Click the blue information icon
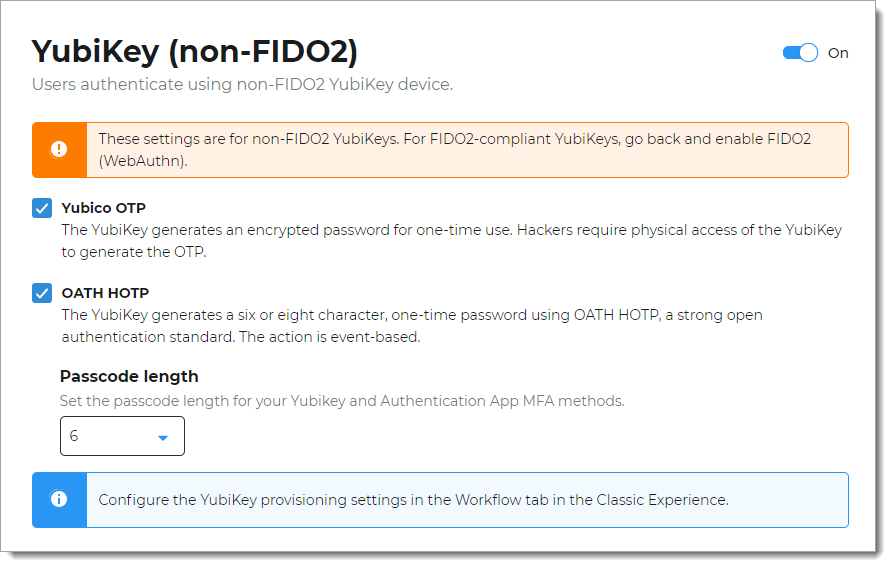This screenshot has width=891, height=567. pos(59,499)
